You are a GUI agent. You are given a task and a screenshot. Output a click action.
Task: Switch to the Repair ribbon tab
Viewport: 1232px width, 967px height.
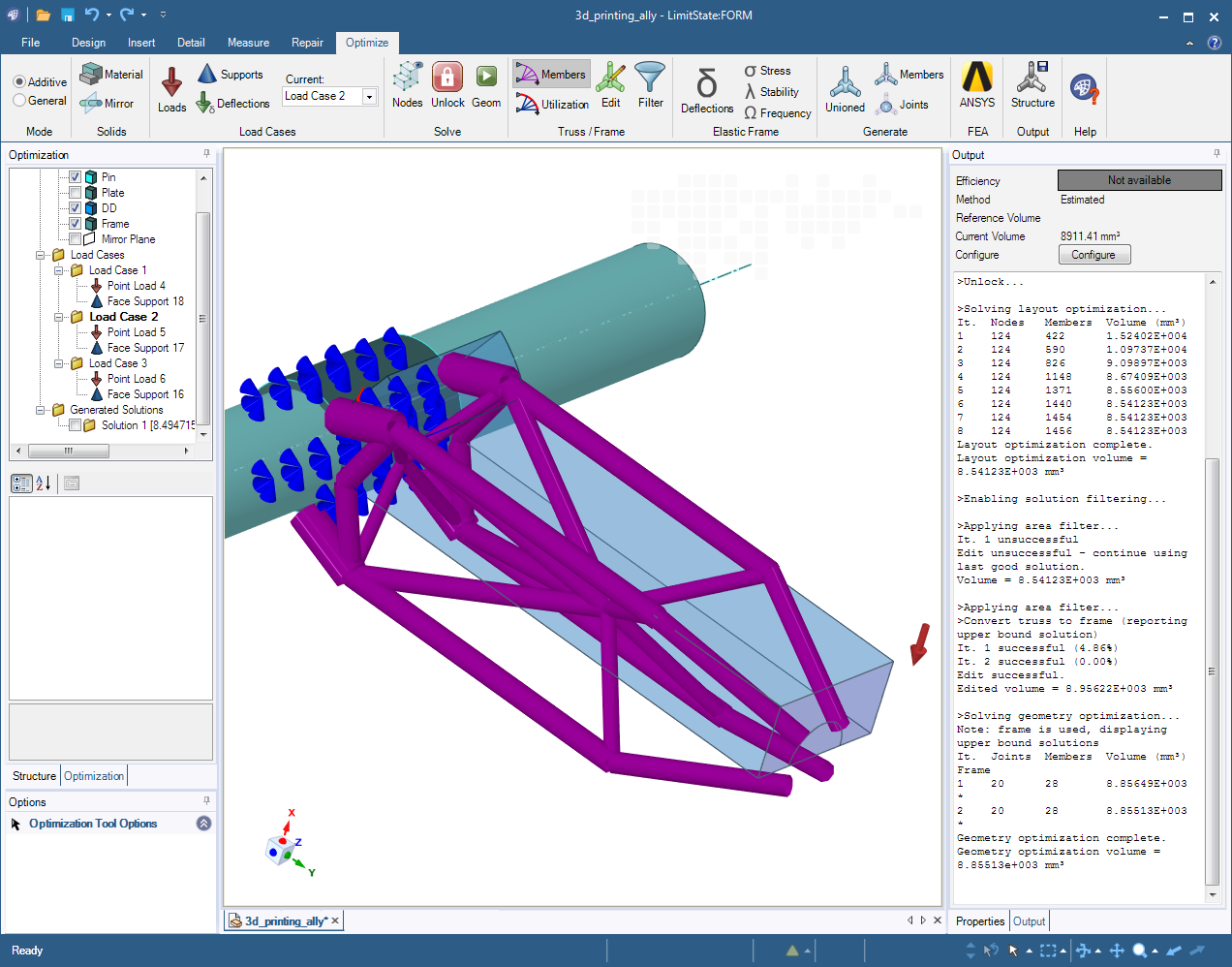point(307,43)
